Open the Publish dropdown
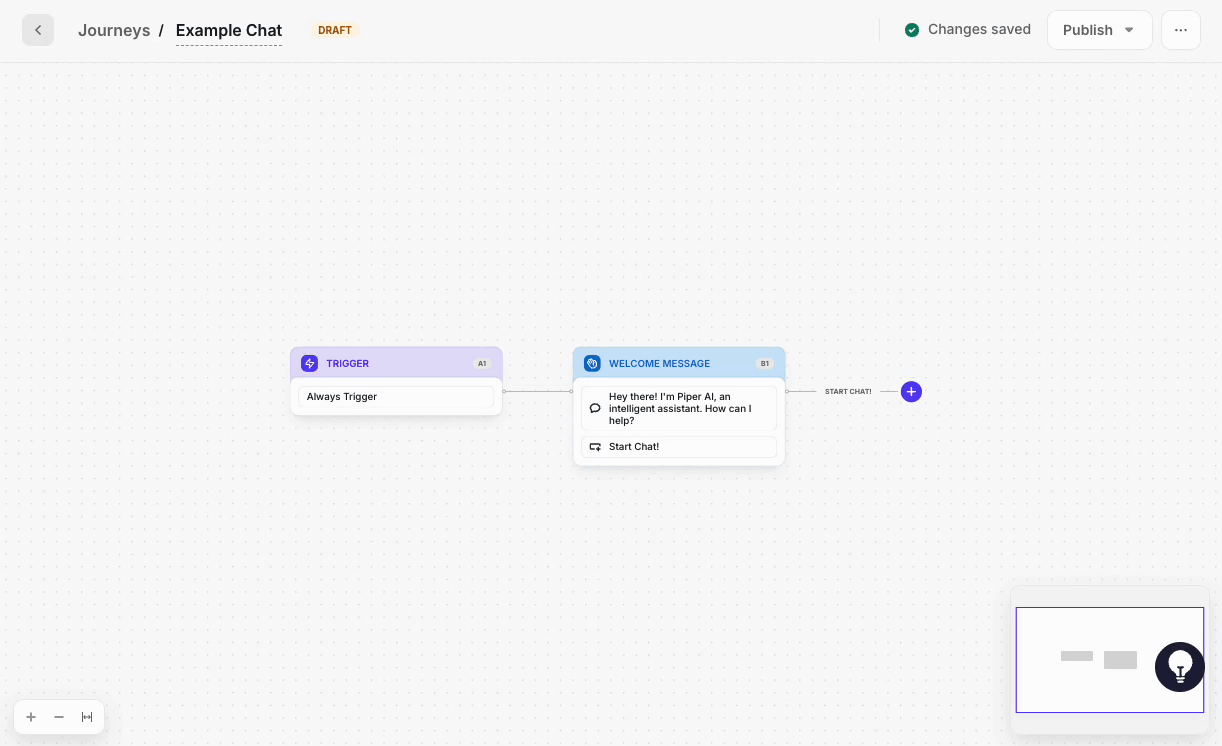This screenshot has height=746, width=1222. 1087,30
